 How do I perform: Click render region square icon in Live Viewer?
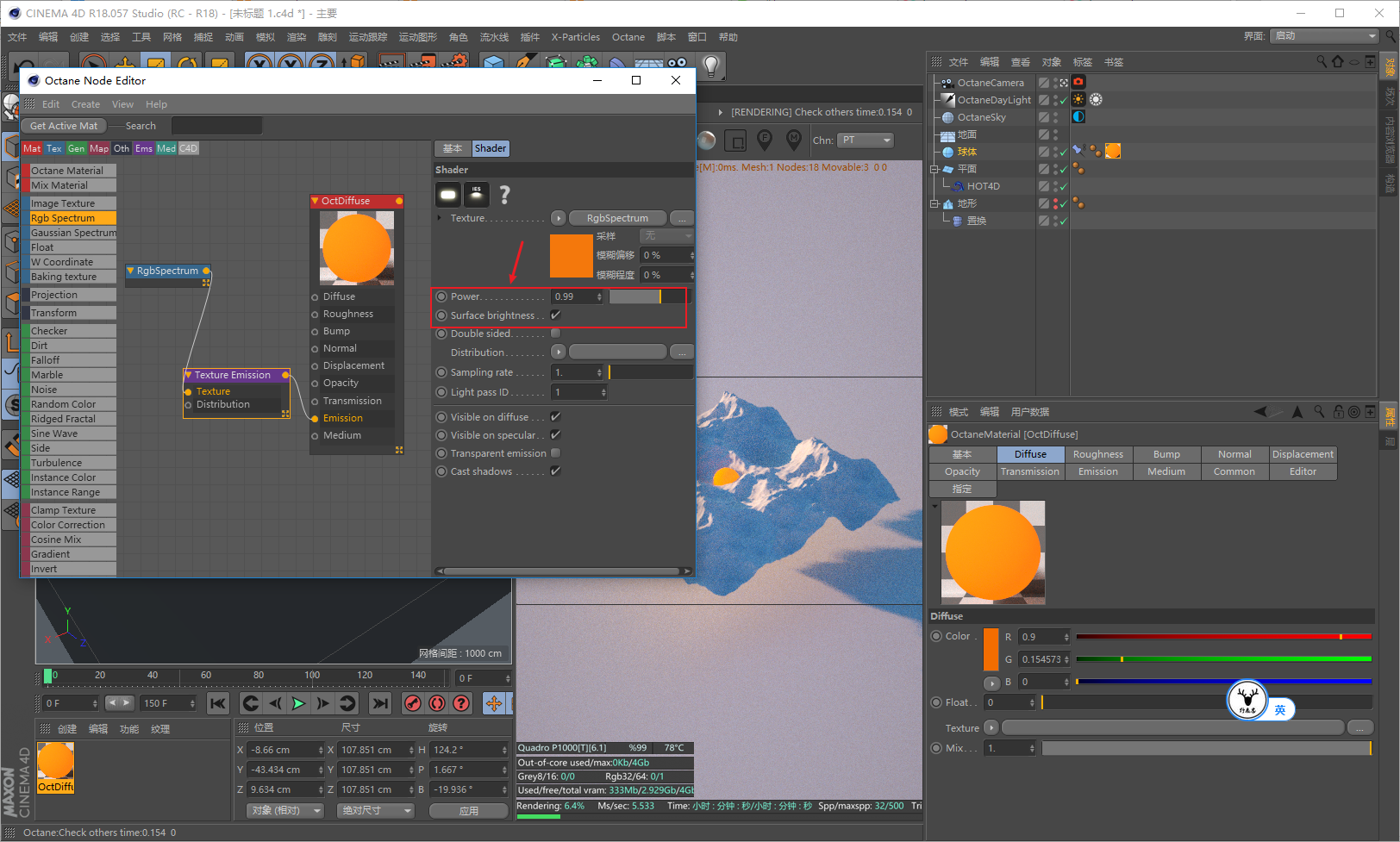point(735,140)
